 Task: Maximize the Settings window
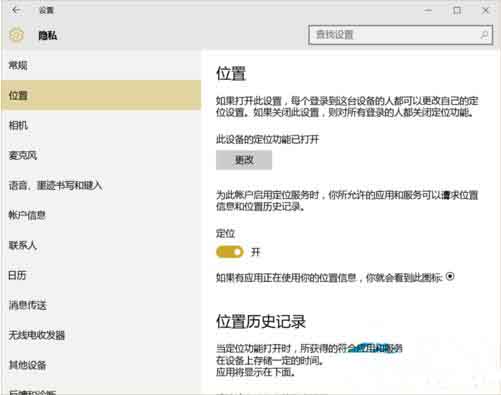tap(457, 11)
